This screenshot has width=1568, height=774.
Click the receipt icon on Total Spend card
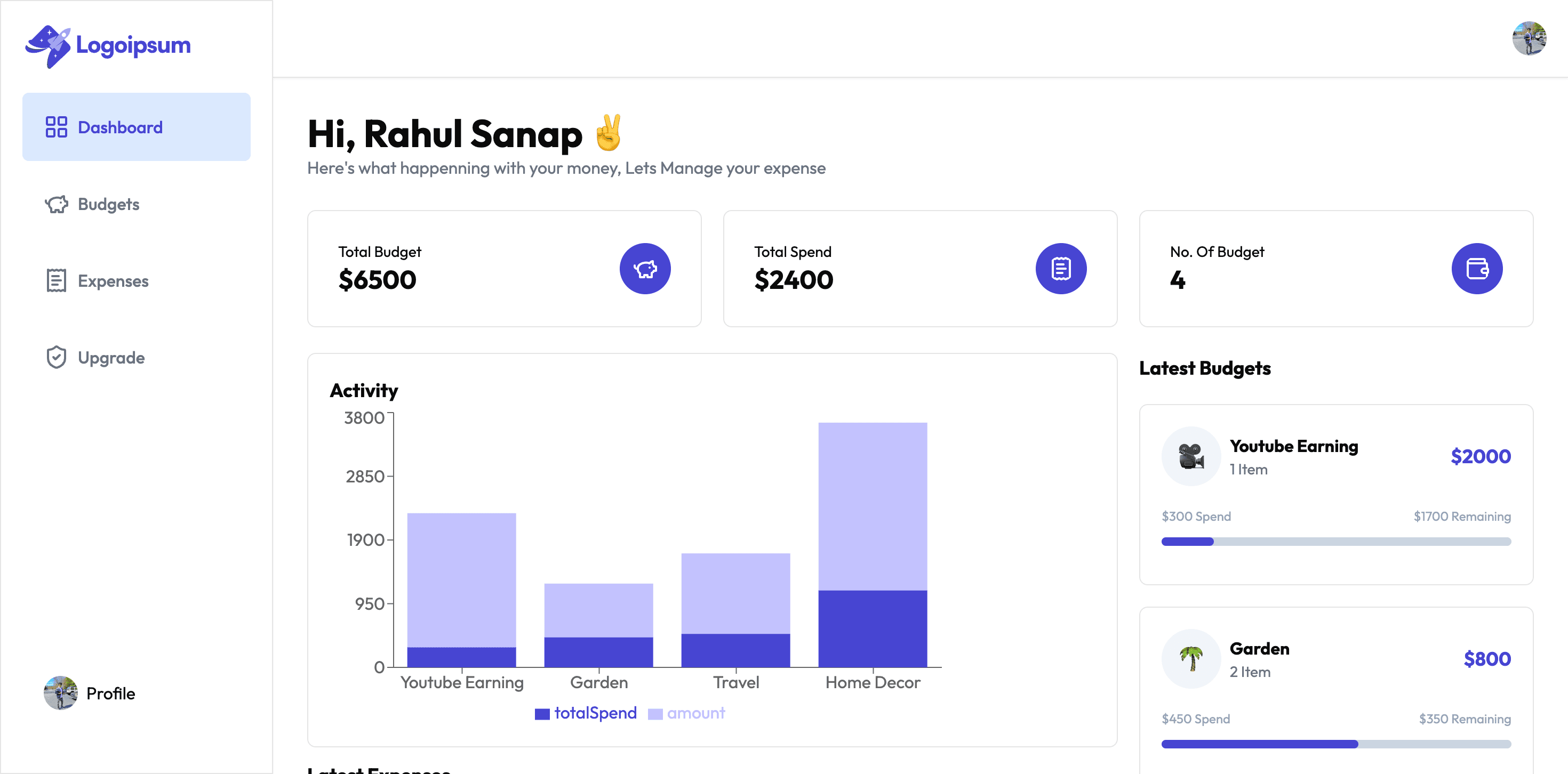[1060, 268]
